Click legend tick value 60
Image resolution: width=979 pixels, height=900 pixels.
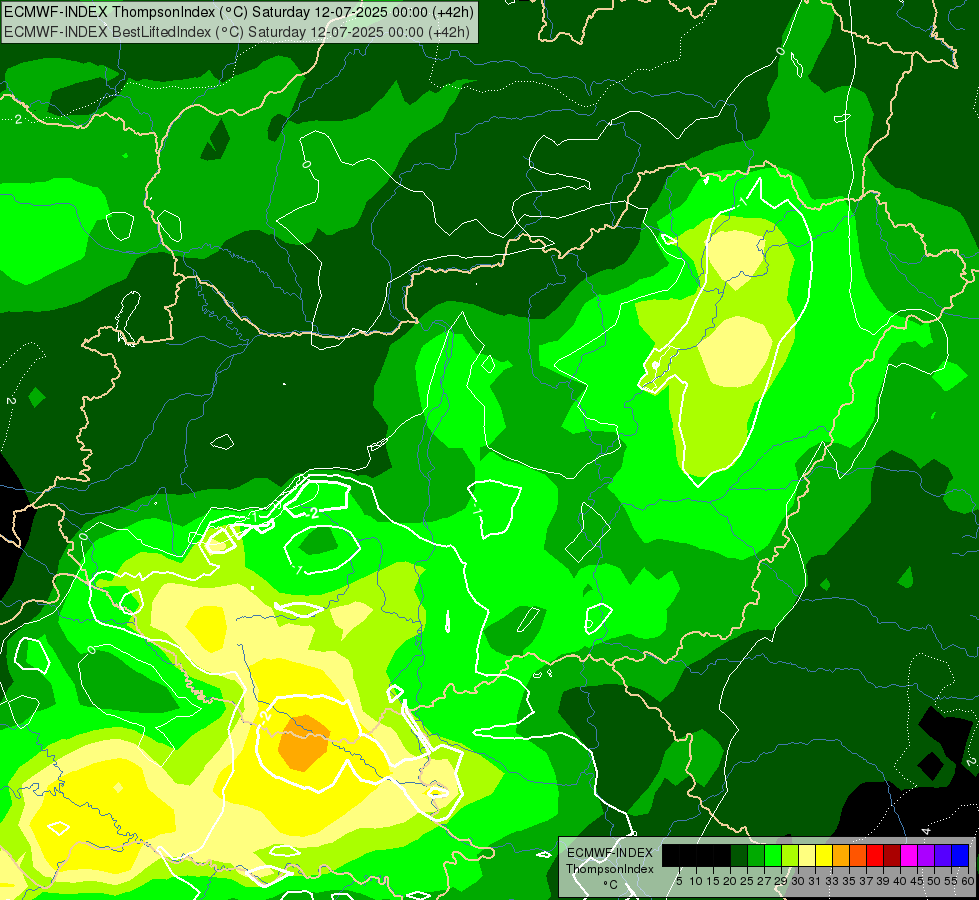(968, 881)
